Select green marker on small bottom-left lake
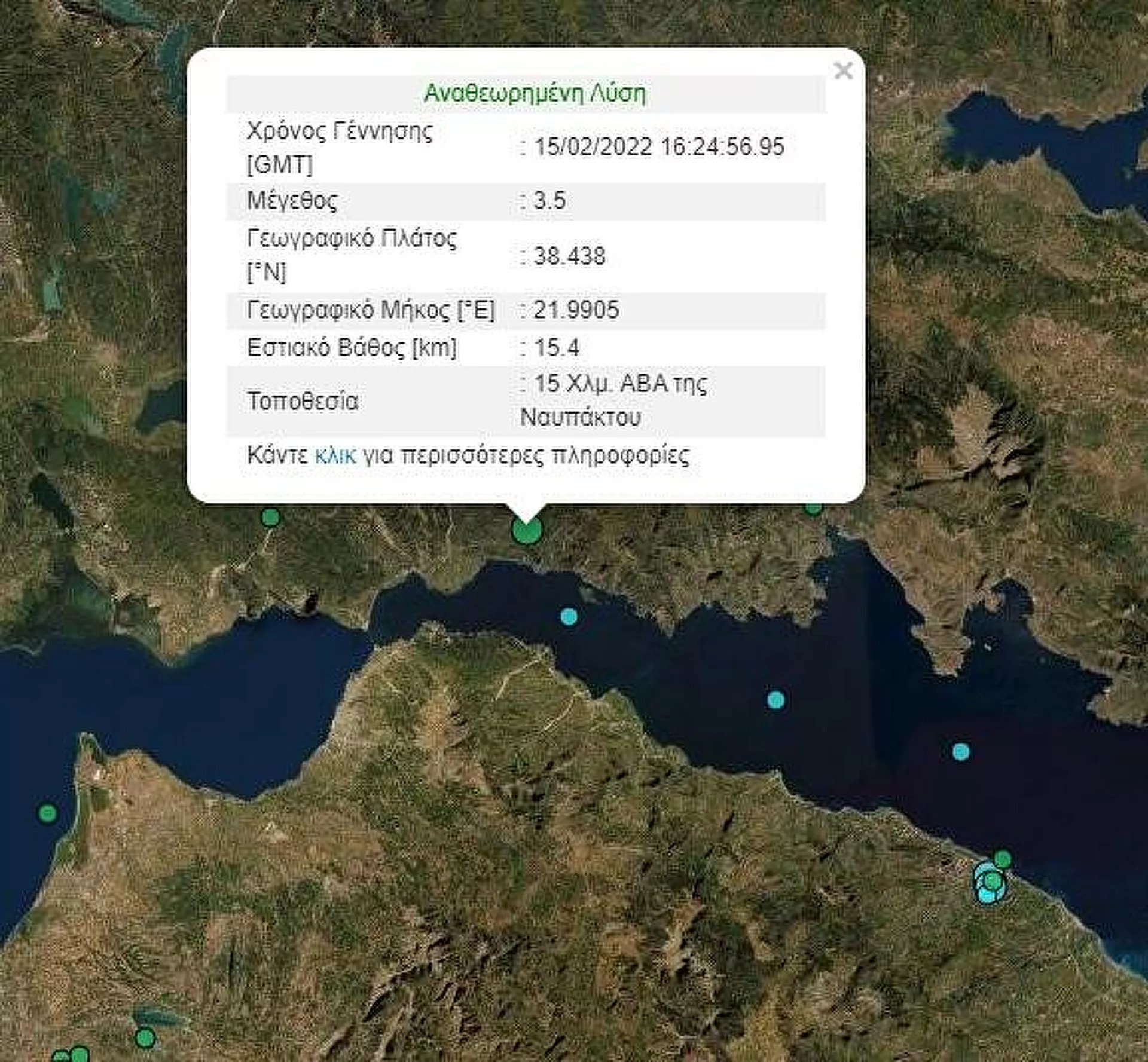This screenshot has height=1062, width=1148. (145, 1038)
